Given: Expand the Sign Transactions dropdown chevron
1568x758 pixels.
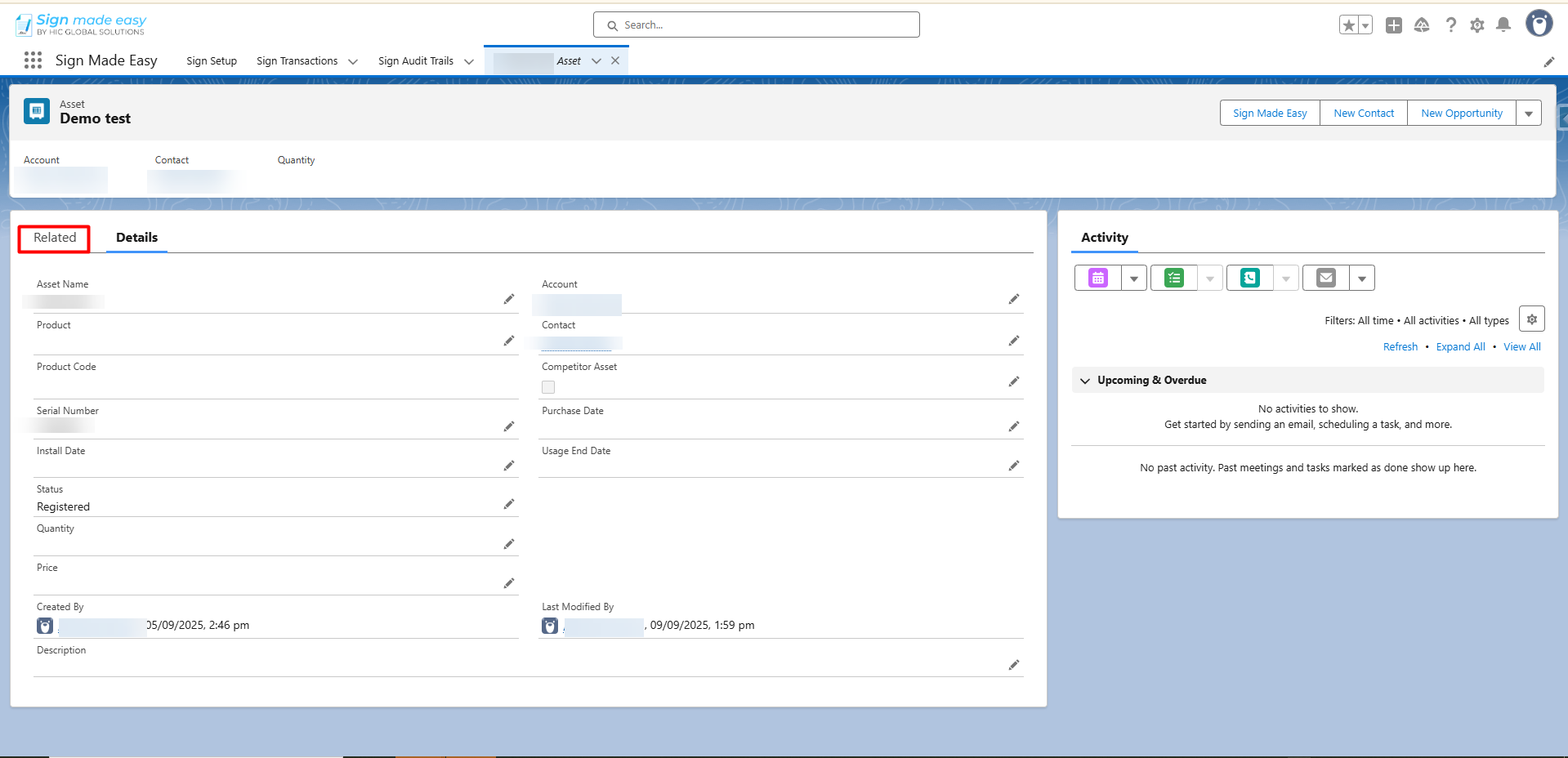Looking at the screenshot, I should click(353, 61).
